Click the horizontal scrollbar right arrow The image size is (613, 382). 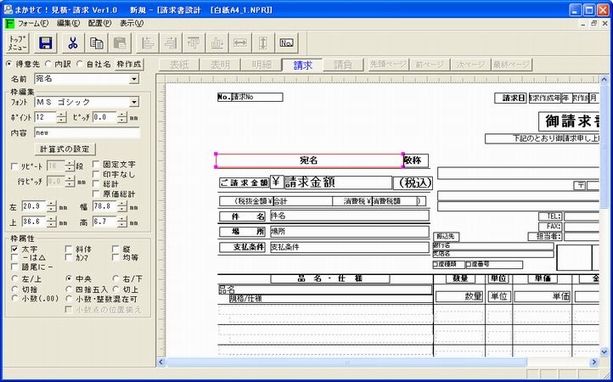[x=594, y=362]
